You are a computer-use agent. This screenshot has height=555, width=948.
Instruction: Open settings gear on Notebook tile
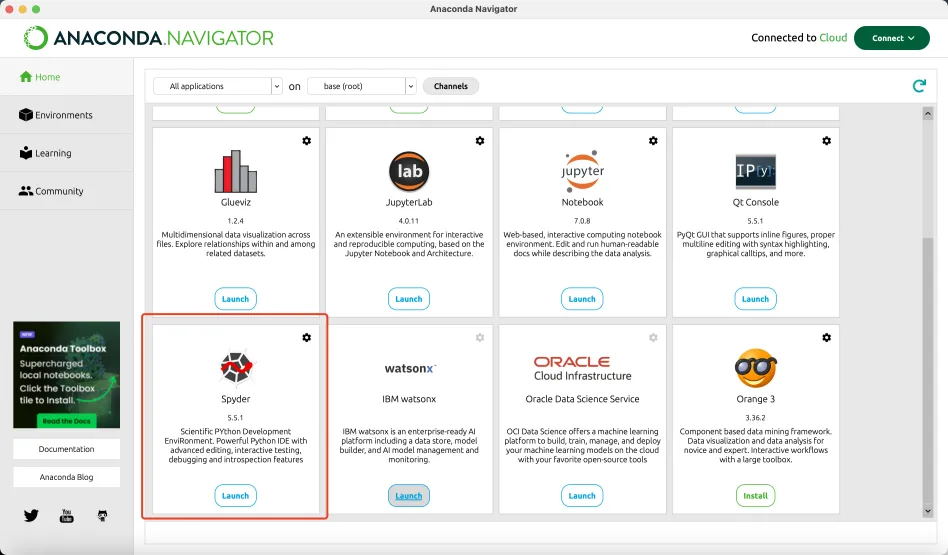(653, 141)
